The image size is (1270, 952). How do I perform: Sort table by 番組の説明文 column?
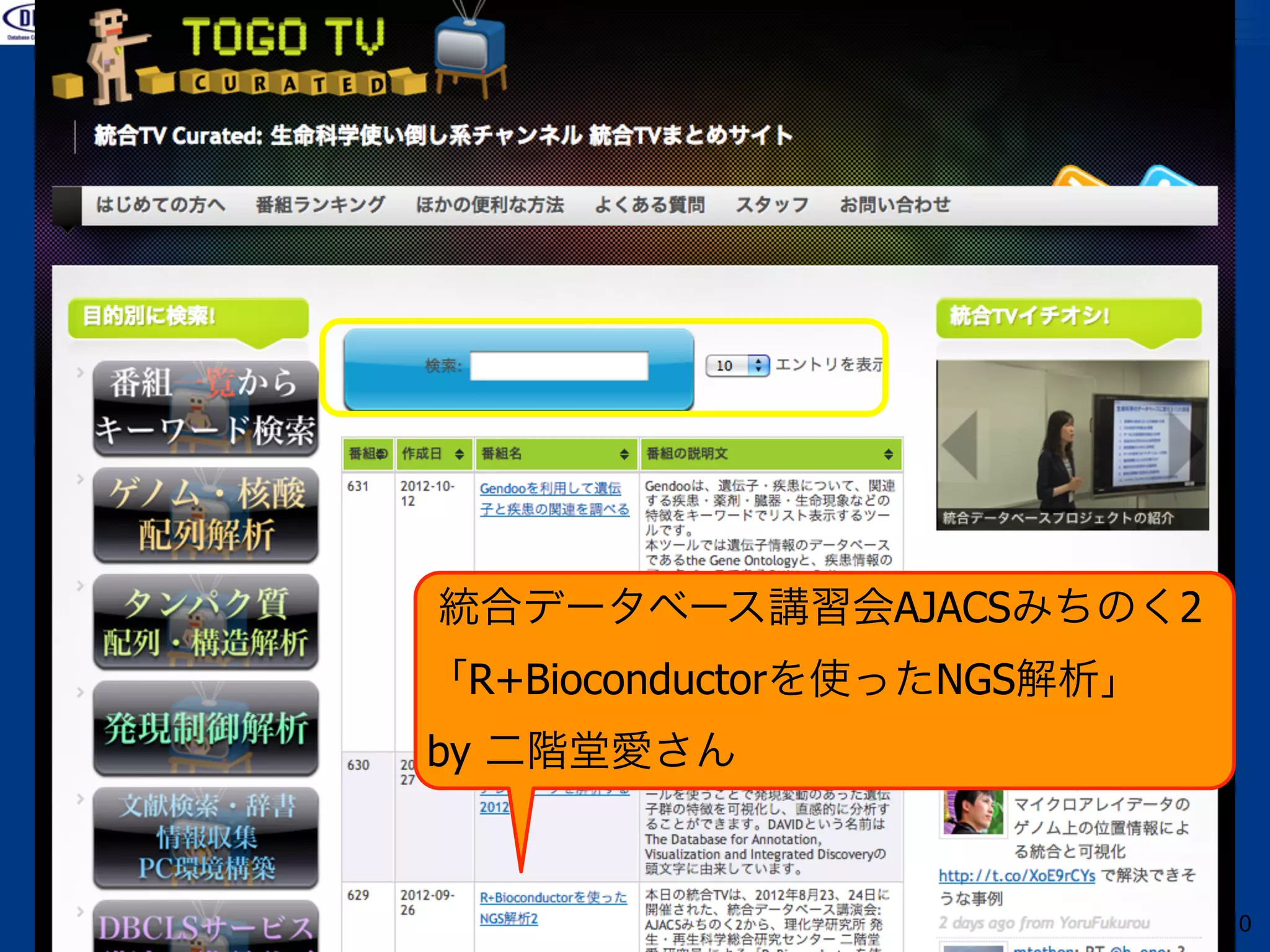coord(770,454)
